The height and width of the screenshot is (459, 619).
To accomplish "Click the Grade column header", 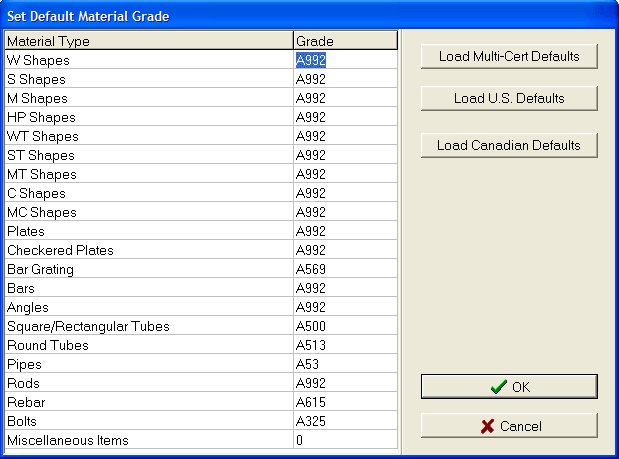I will click(345, 41).
